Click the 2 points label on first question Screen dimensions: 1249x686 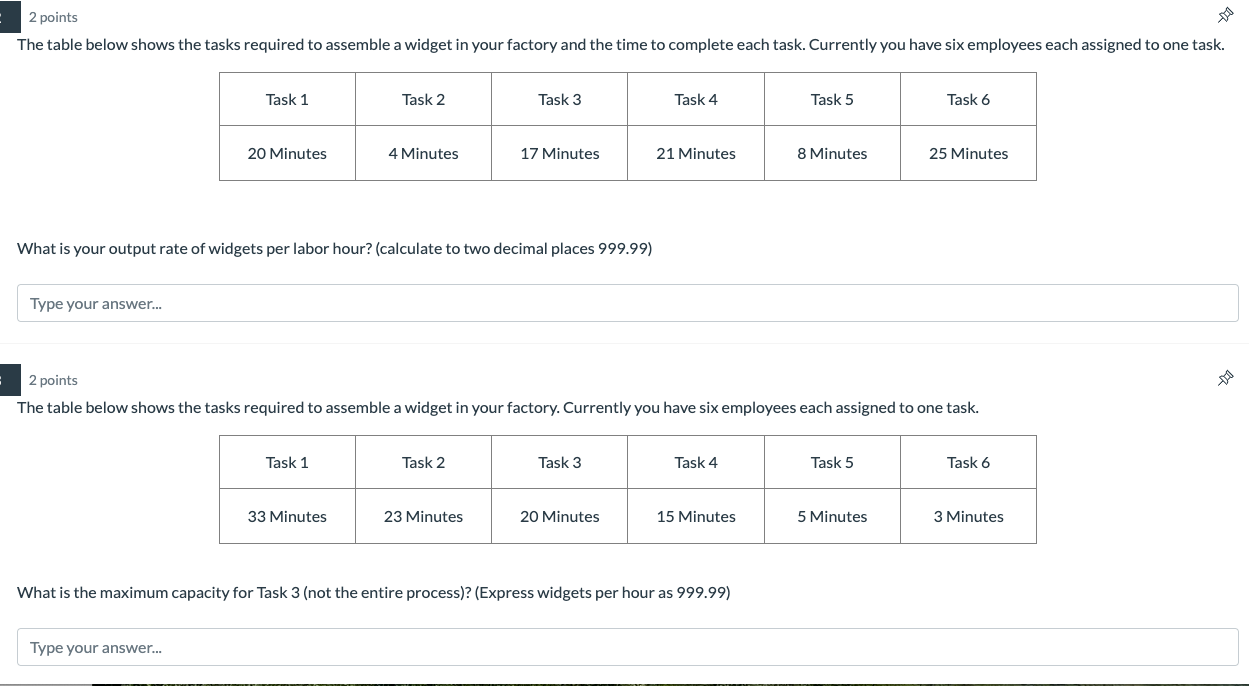[x=53, y=17]
